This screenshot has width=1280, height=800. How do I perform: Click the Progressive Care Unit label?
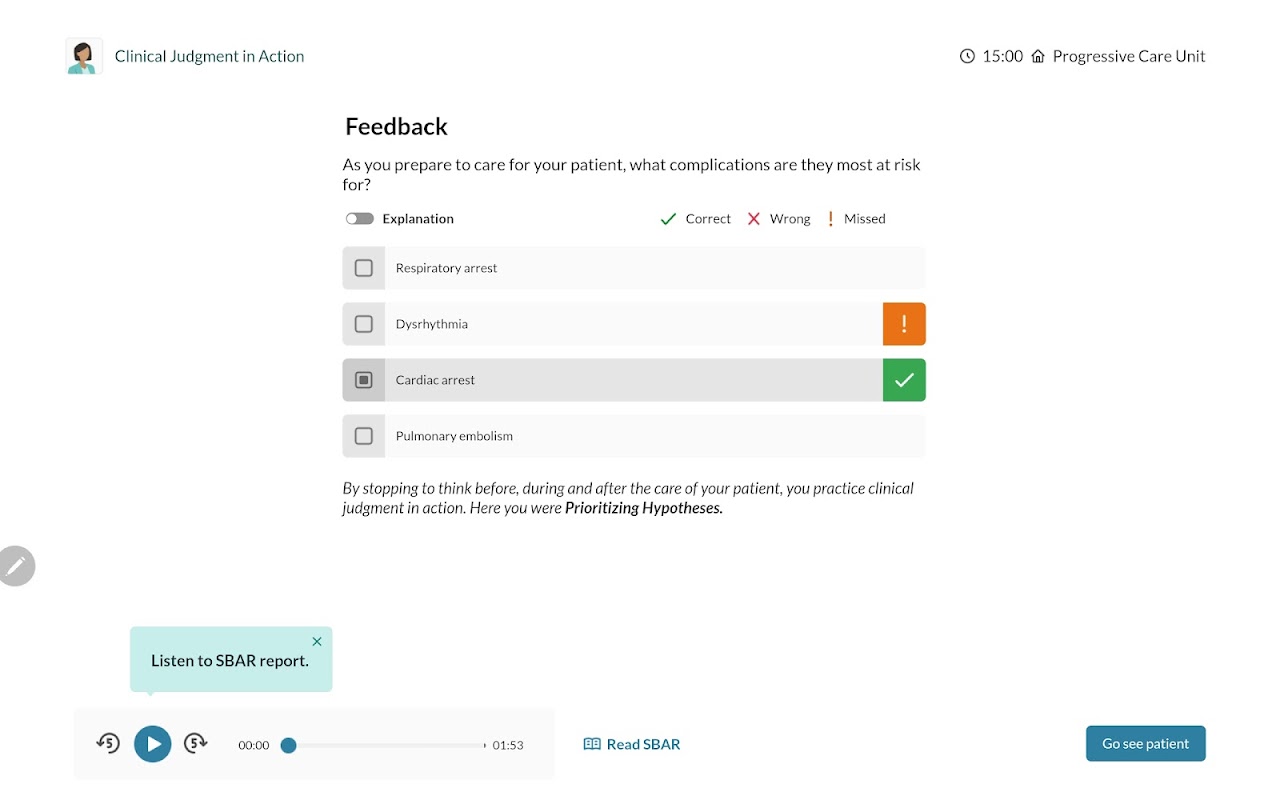pyautogui.click(x=1128, y=56)
